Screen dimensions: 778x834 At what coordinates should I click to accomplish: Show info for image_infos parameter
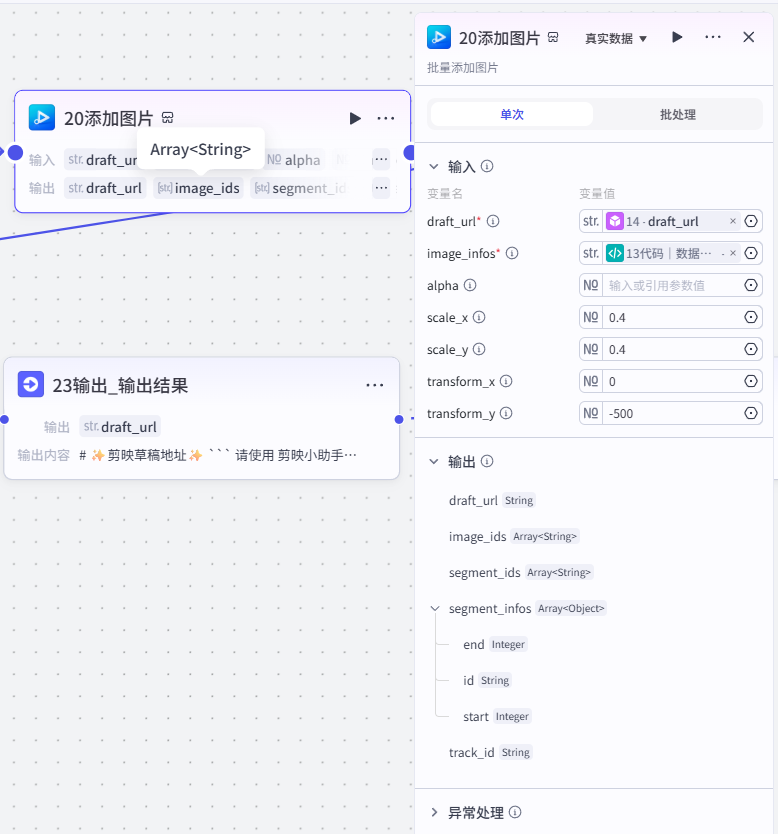coord(512,253)
